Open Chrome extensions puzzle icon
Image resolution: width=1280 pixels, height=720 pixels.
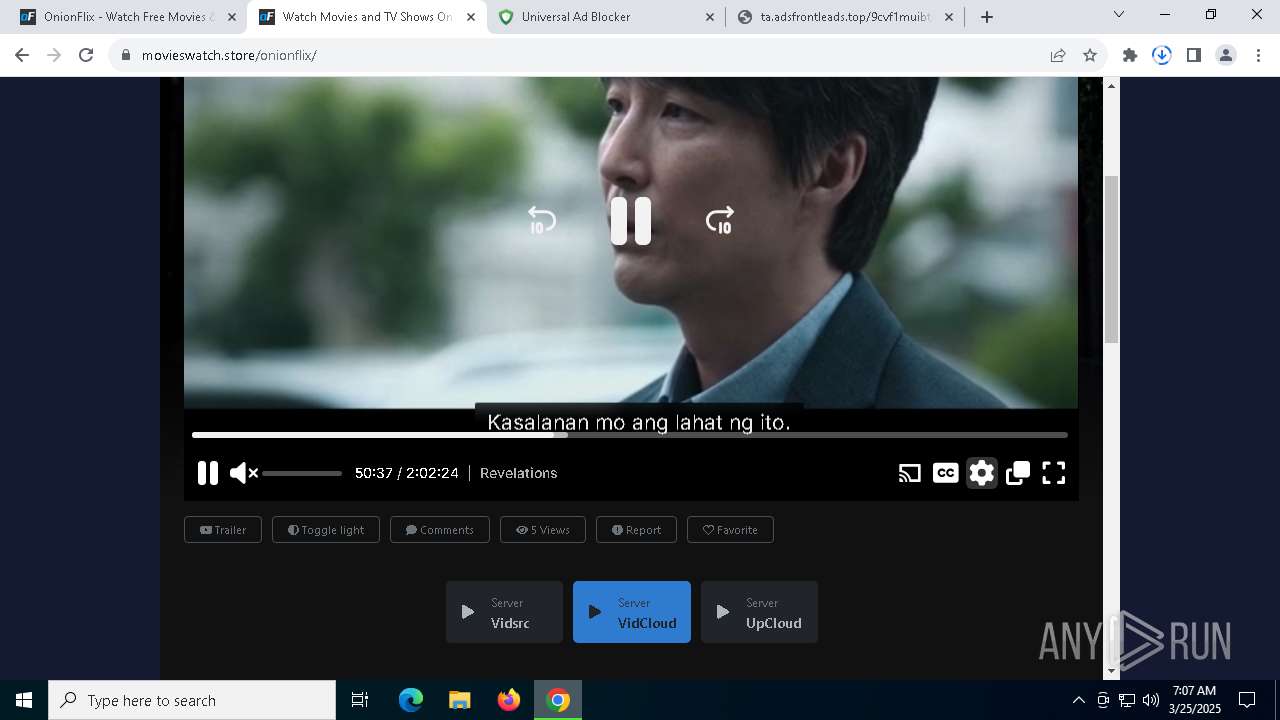[1130, 55]
